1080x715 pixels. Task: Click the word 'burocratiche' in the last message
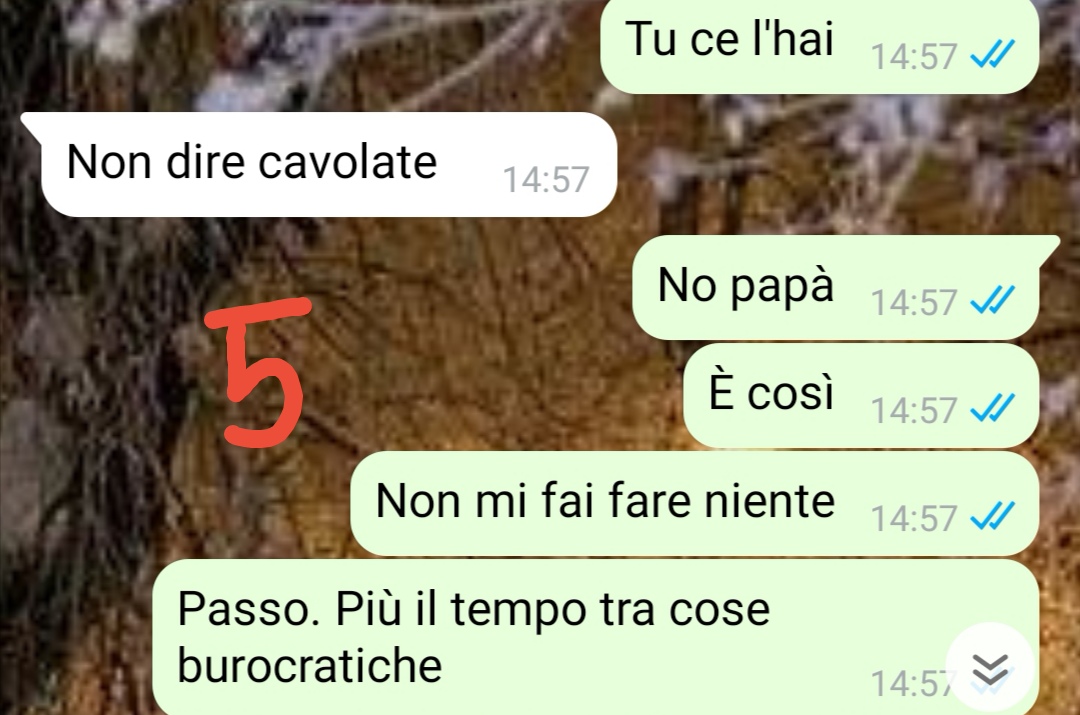[309, 665]
